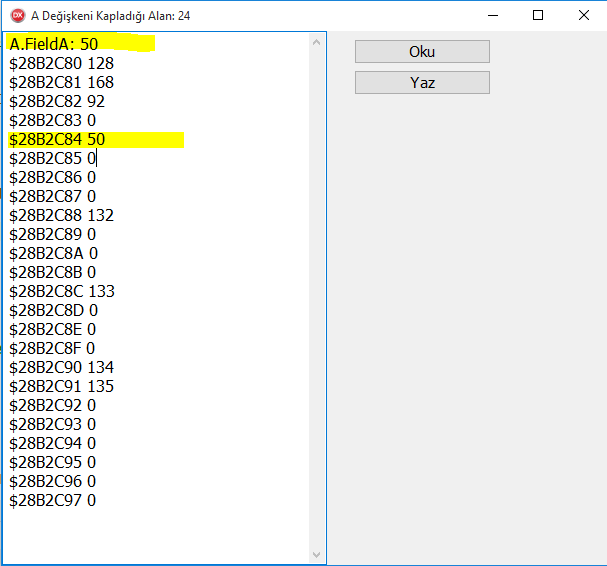The image size is (607, 566).
Task: Click the Delphi app icon in title bar
Action: (17, 15)
